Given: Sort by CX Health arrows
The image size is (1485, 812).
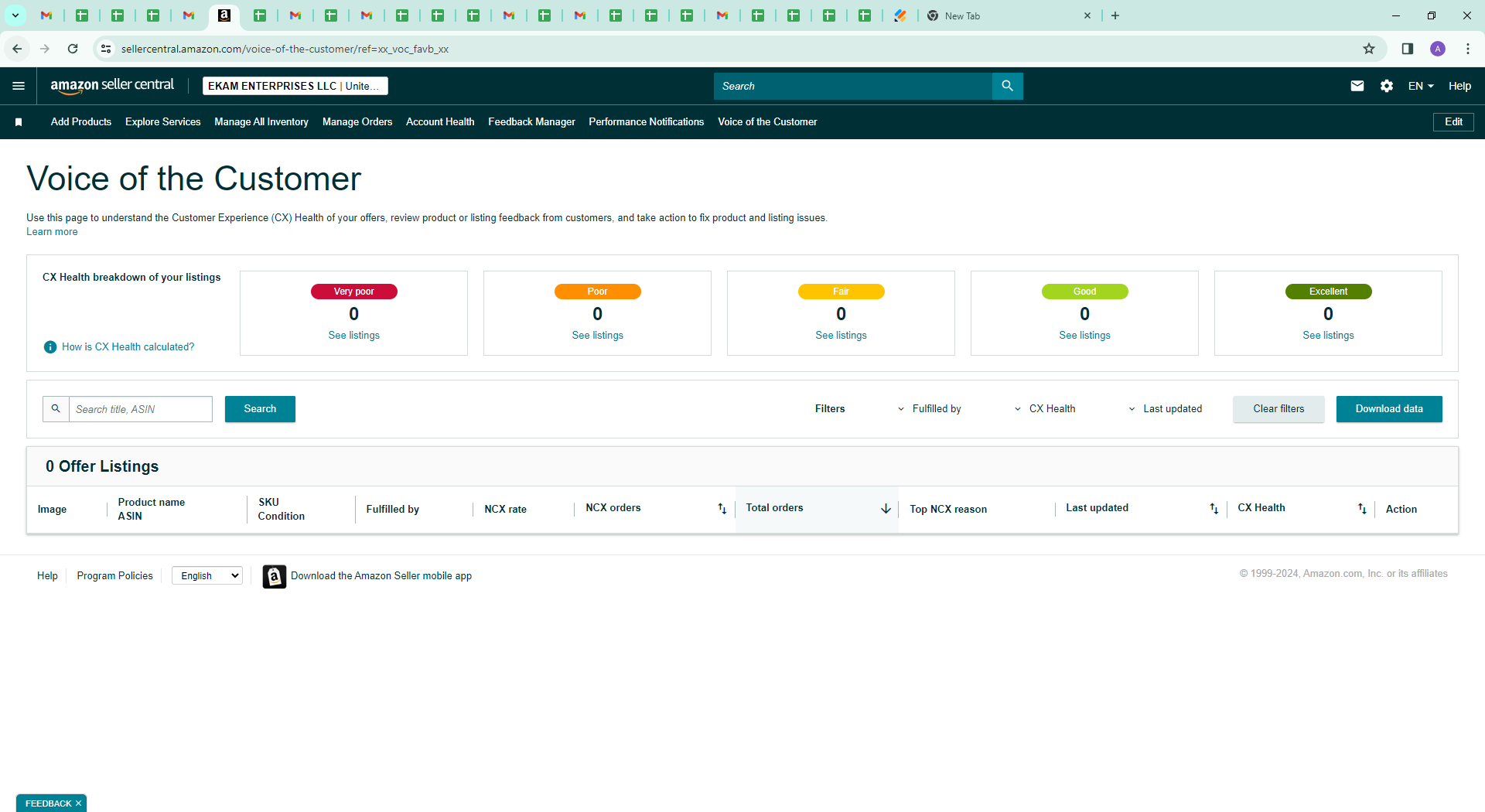Looking at the screenshot, I should tap(1362, 509).
